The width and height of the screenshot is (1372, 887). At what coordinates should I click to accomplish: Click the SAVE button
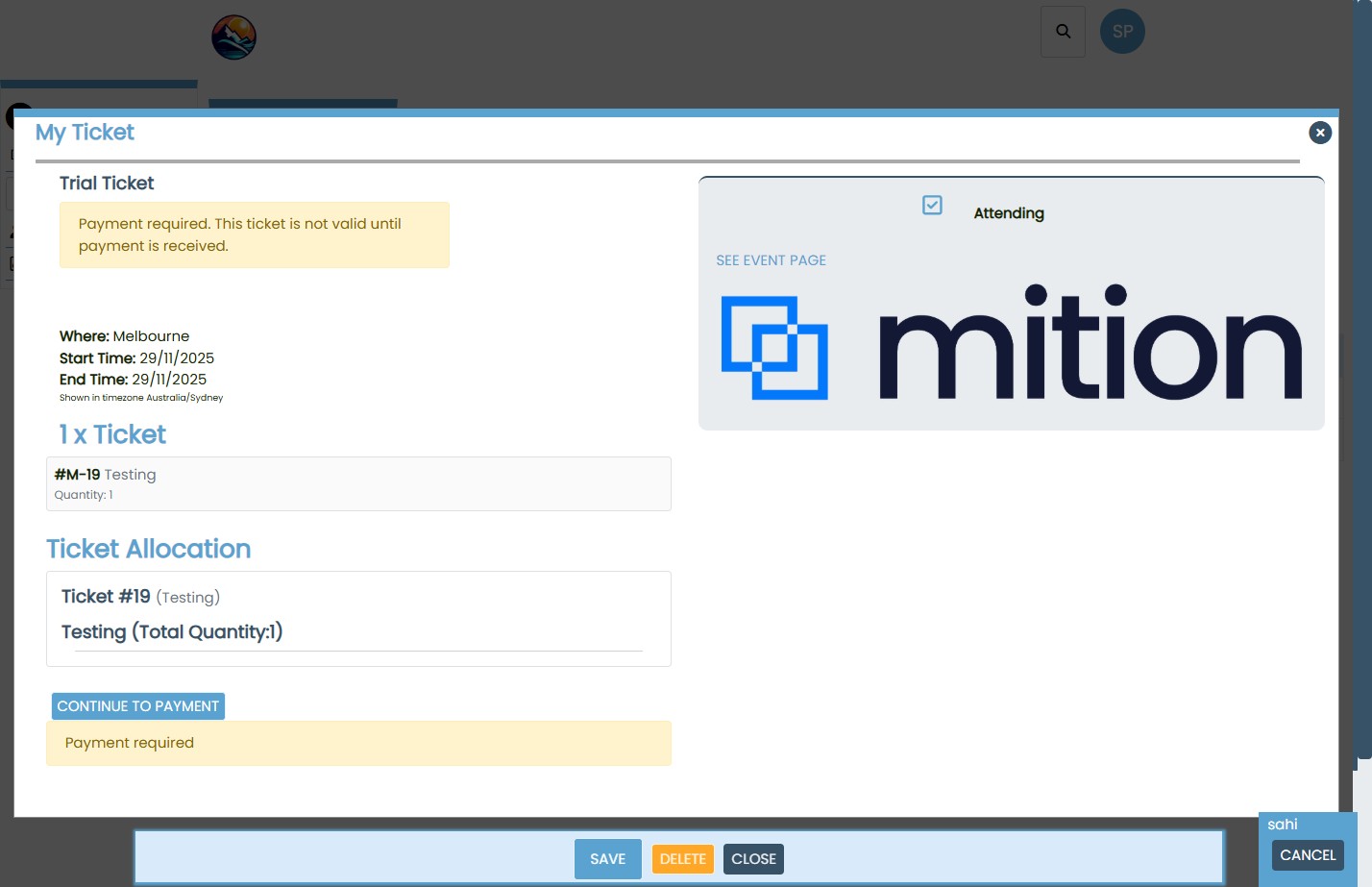(607, 859)
